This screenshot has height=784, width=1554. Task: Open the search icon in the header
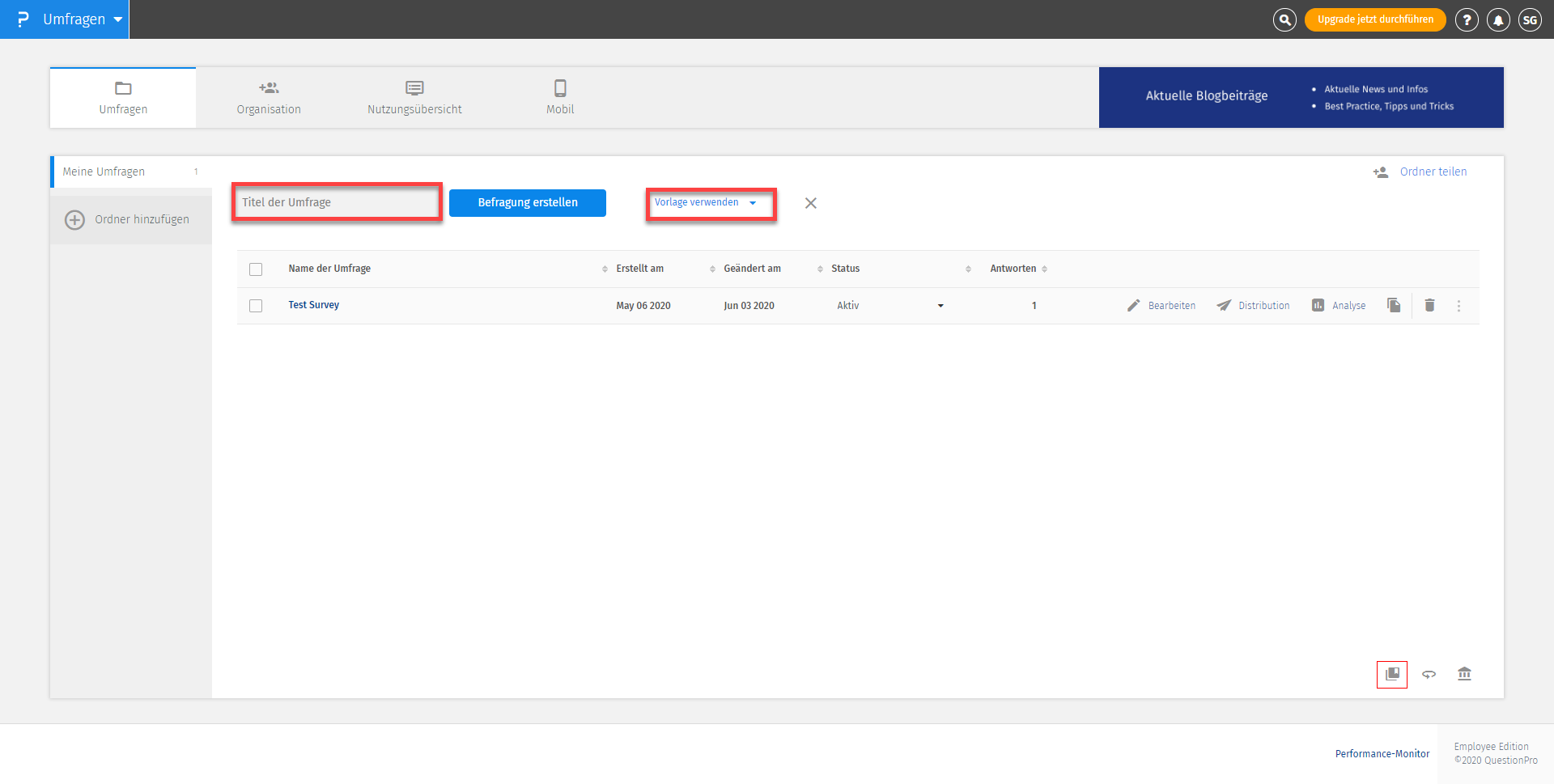pyautogui.click(x=1284, y=19)
